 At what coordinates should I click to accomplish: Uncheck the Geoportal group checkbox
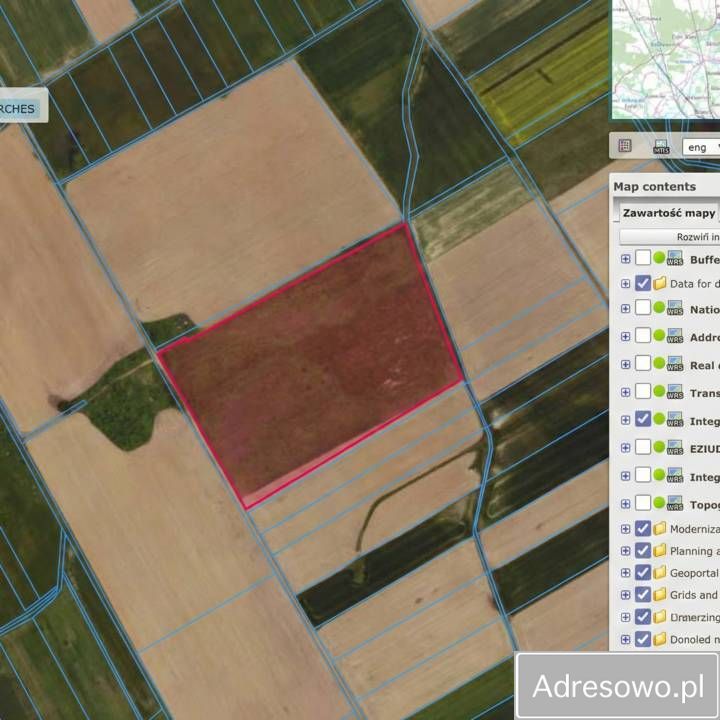pyautogui.click(x=643, y=573)
